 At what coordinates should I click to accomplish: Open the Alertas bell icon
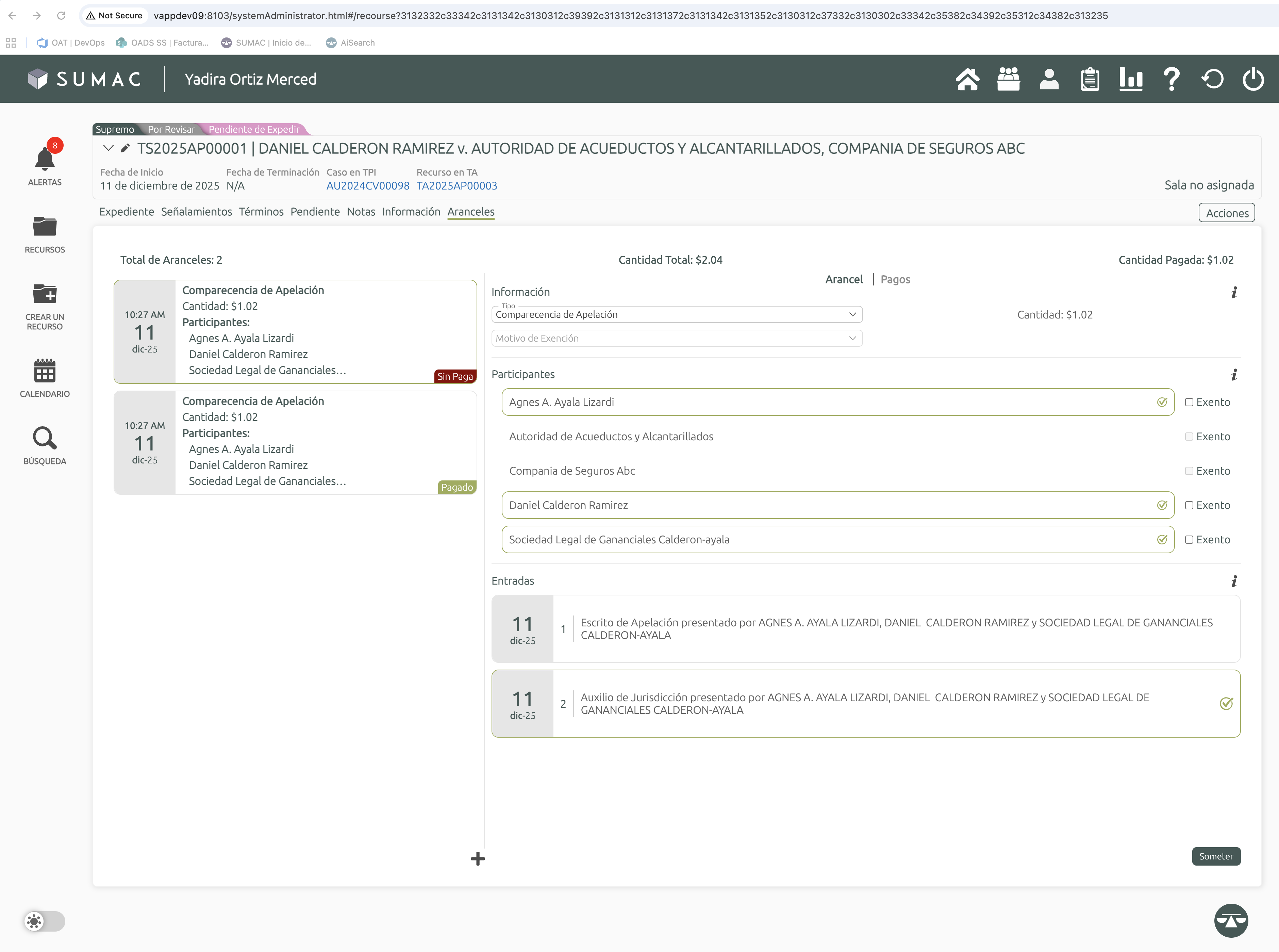click(x=44, y=159)
